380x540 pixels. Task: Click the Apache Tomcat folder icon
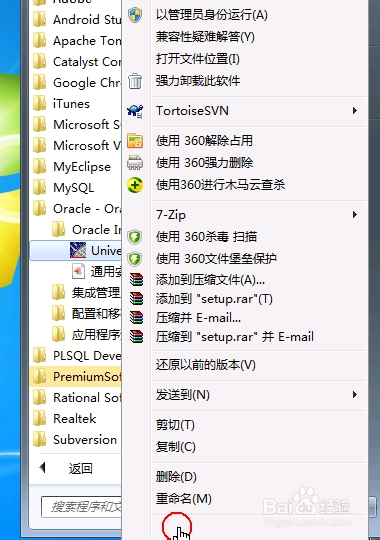coord(40,41)
